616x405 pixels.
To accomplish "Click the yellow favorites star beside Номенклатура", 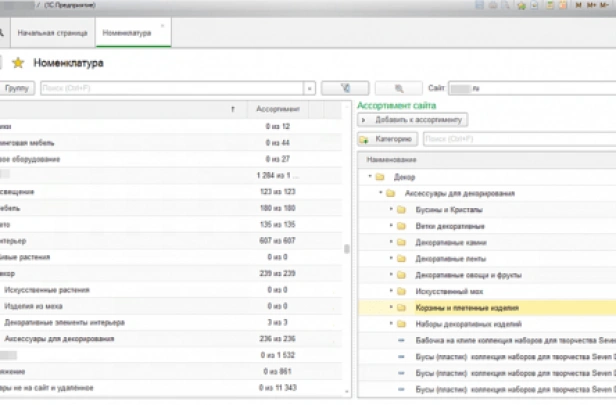I will 18,63.
